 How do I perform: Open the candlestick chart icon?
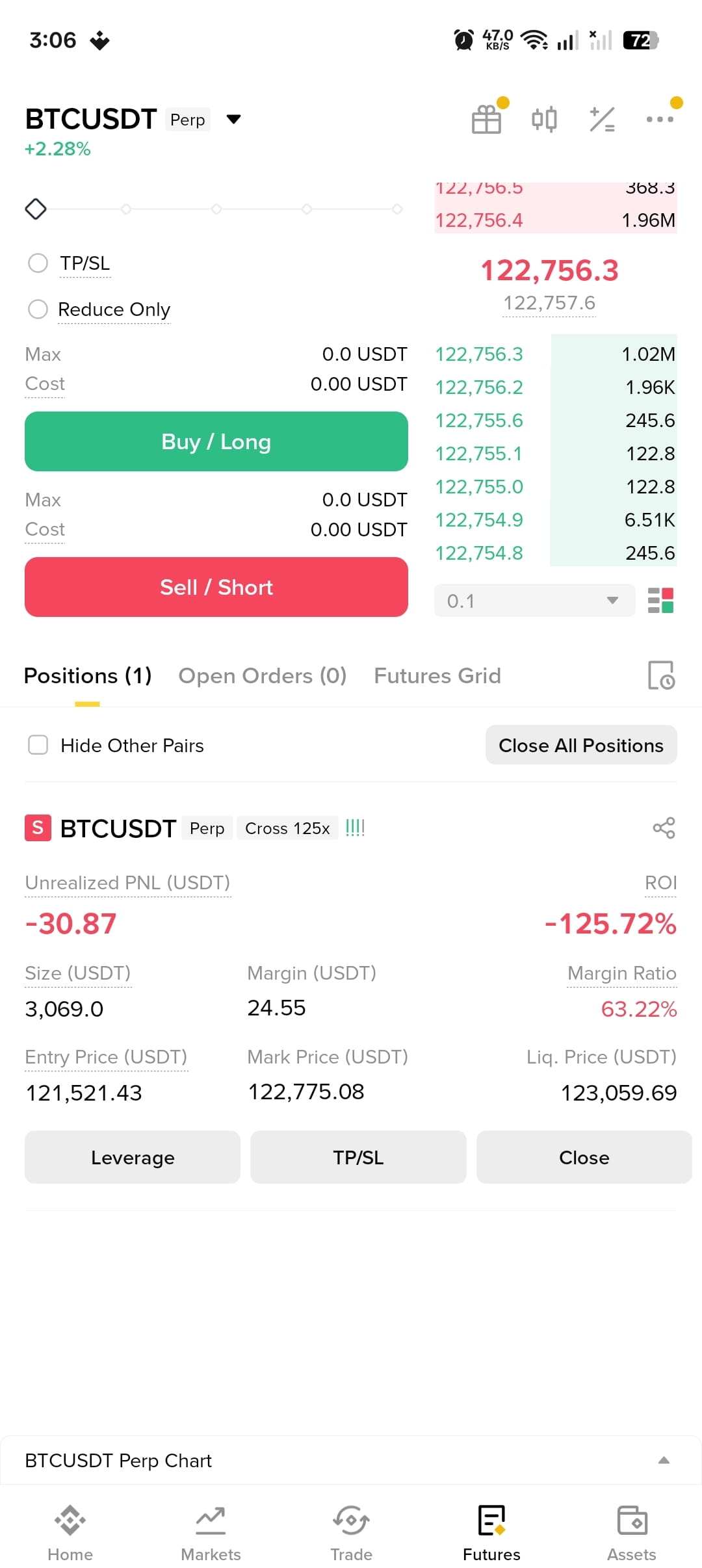point(544,119)
